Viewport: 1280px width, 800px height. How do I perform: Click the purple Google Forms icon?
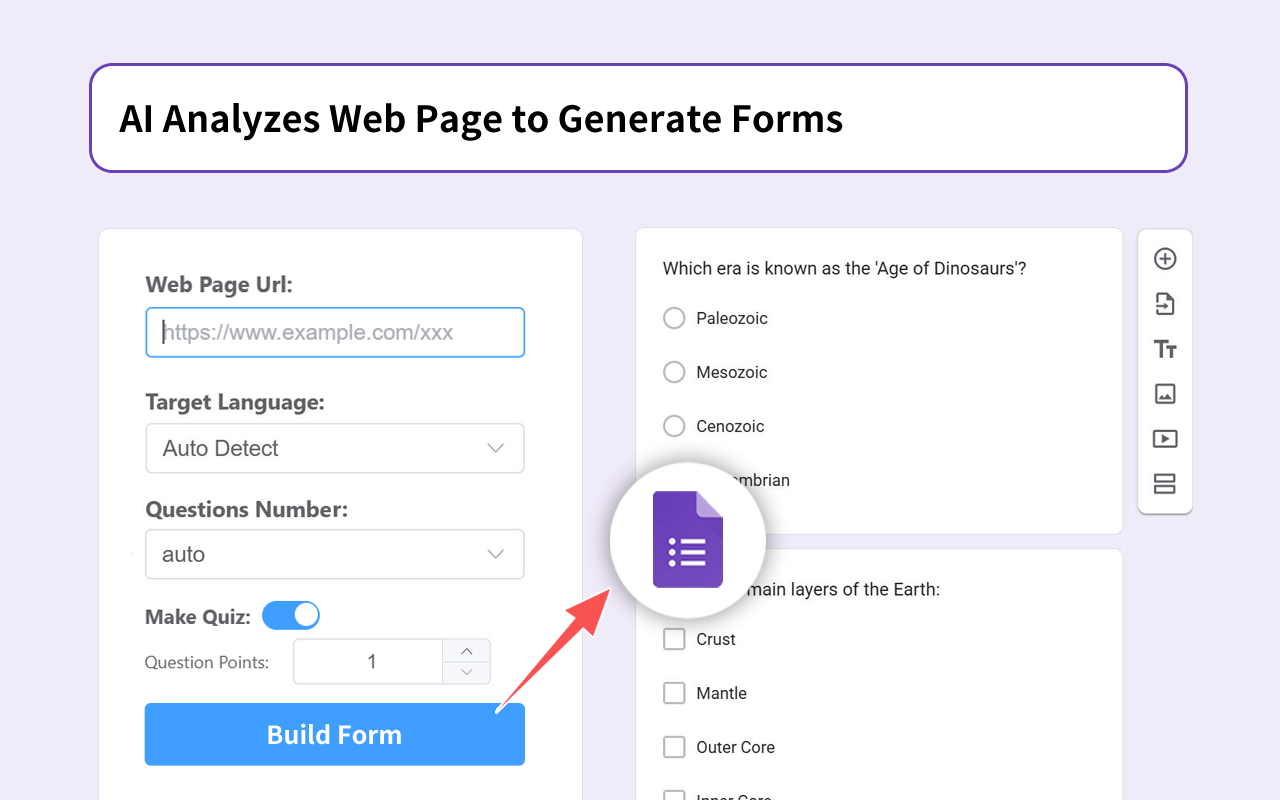click(x=688, y=540)
